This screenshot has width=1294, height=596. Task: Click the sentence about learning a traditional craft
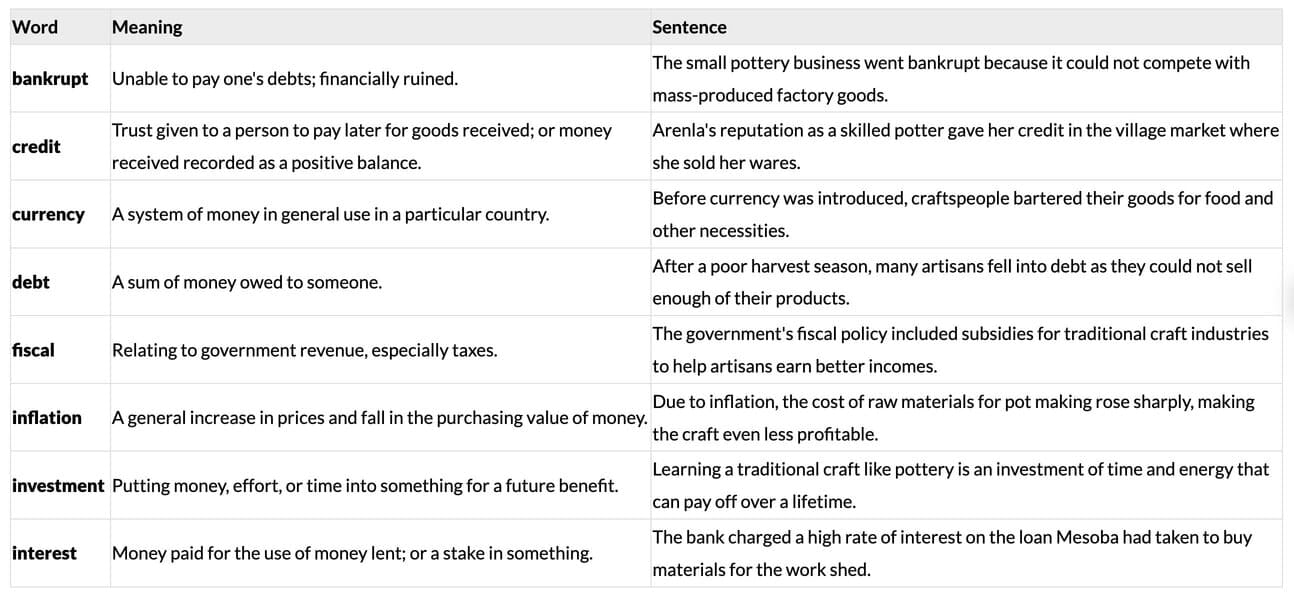pos(960,485)
